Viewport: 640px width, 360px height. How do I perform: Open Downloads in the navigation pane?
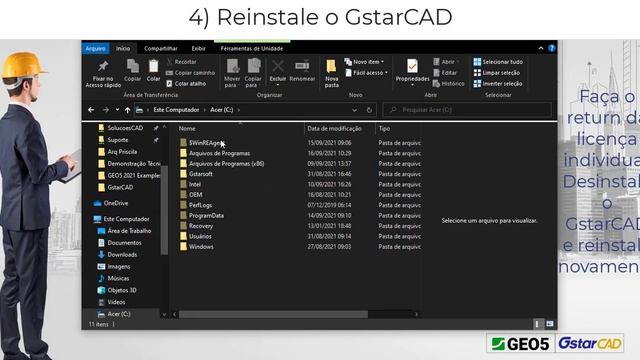[x=122, y=254]
